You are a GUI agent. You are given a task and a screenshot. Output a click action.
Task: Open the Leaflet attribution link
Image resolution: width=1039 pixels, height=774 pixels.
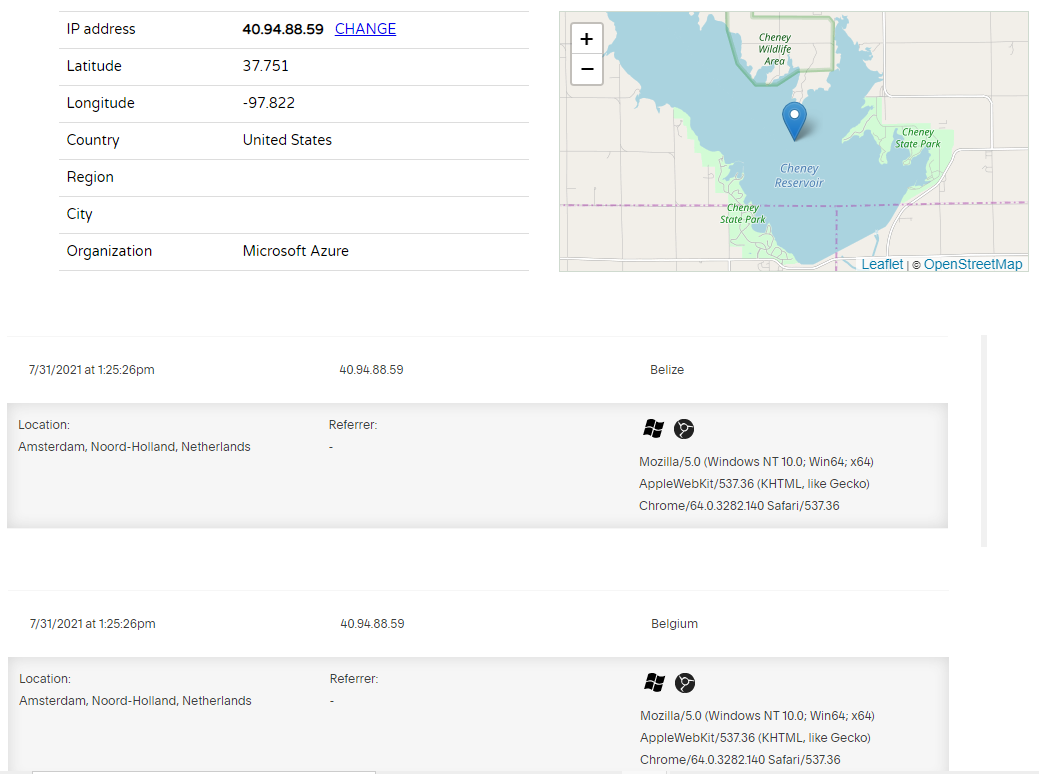(882, 264)
